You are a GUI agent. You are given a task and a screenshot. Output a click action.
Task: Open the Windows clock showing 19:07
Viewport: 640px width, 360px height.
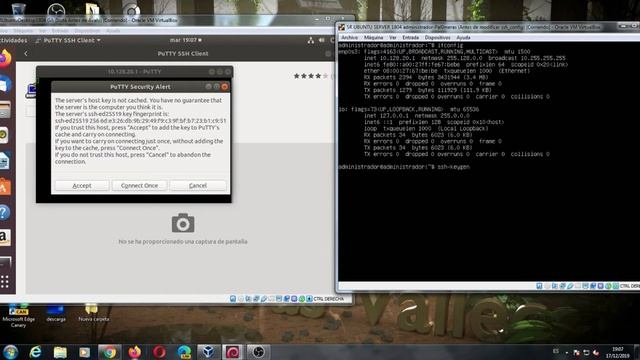(x=618, y=352)
